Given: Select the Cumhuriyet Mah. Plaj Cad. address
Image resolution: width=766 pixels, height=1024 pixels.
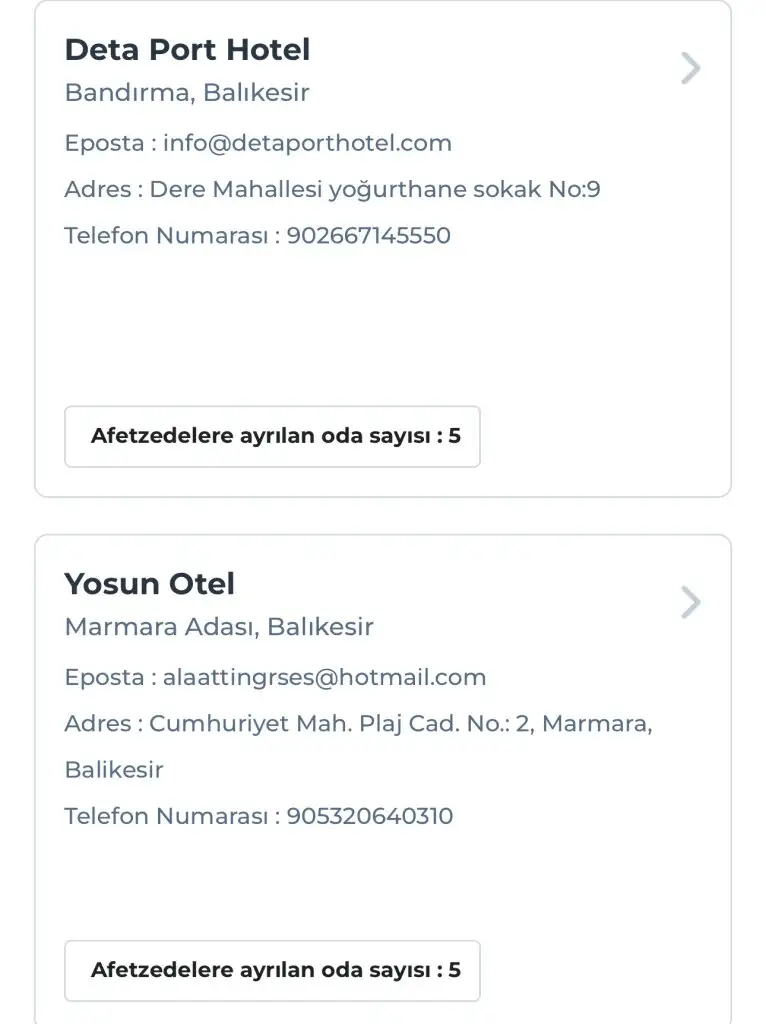Looking at the screenshot, I should 400,723.
